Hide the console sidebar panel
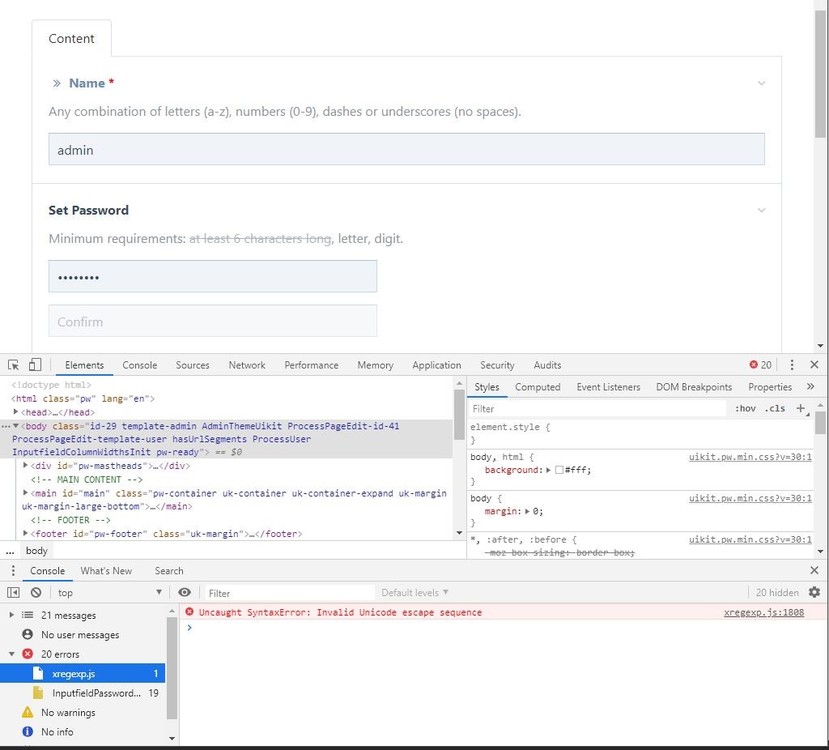Screen dimensions: 829x750 point(13,593)
